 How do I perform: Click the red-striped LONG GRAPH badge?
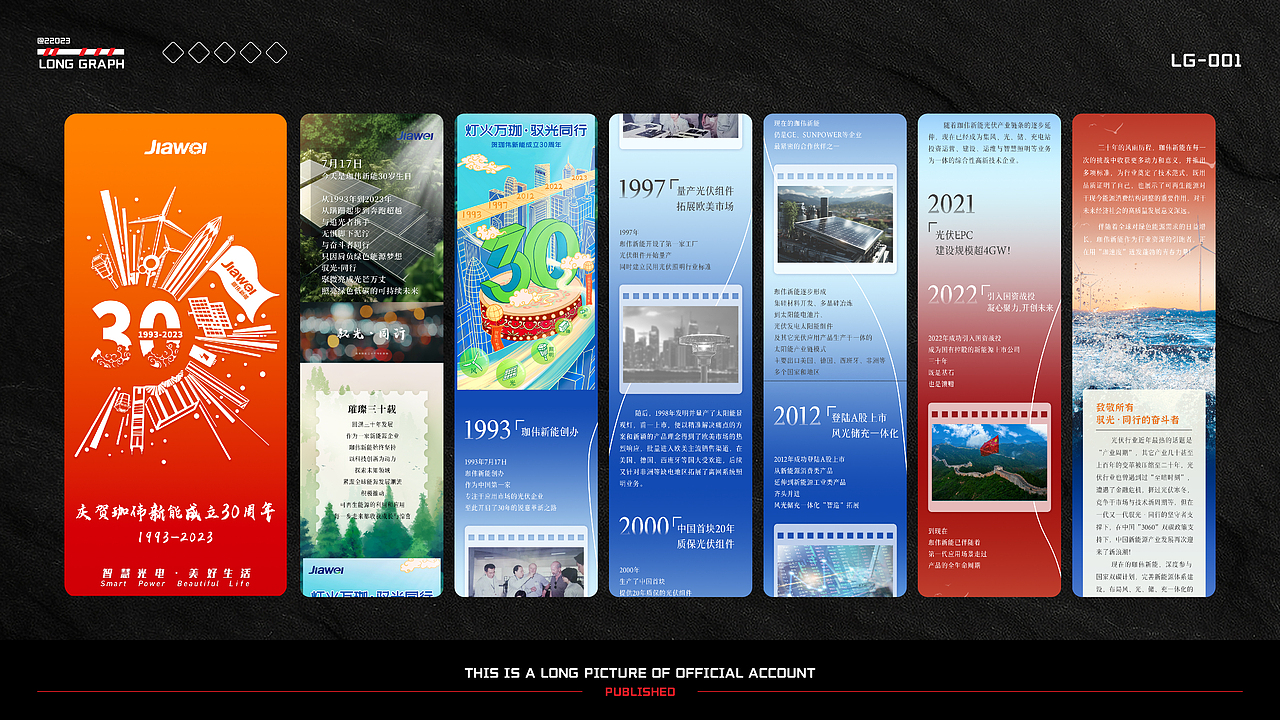click(81, 58)
